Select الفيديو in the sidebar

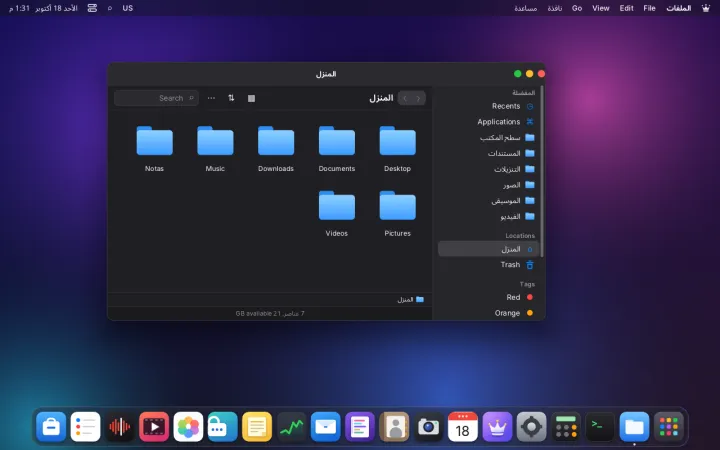pos(489,216)
